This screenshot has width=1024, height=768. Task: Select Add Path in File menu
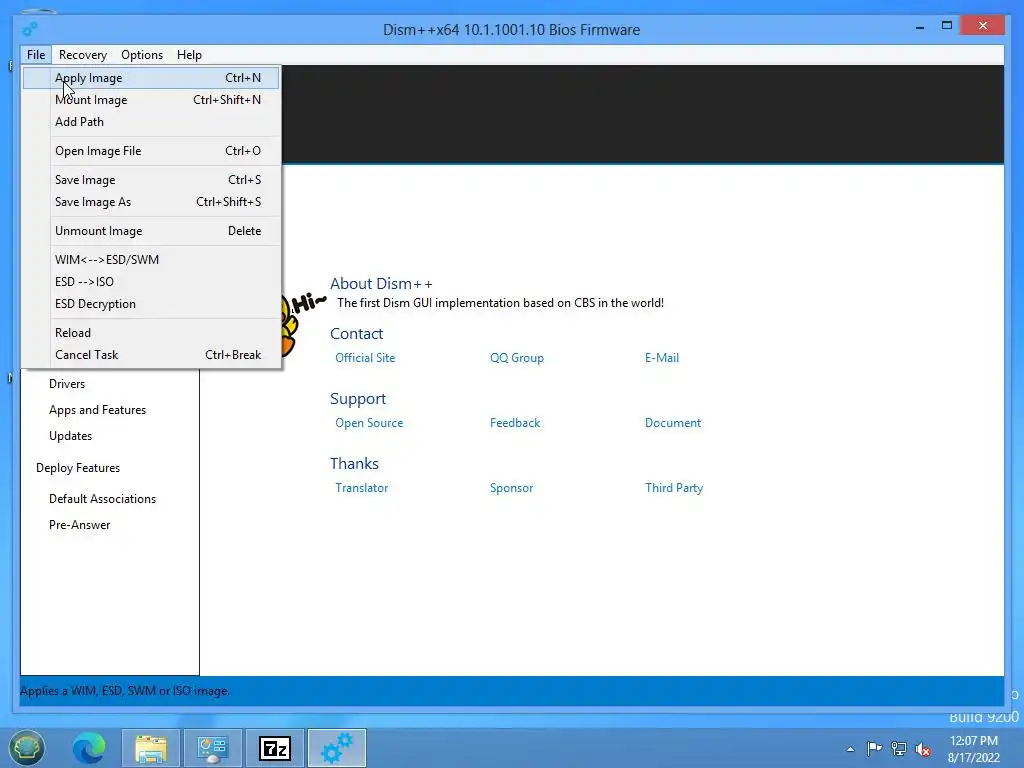[x=151, y=121]
